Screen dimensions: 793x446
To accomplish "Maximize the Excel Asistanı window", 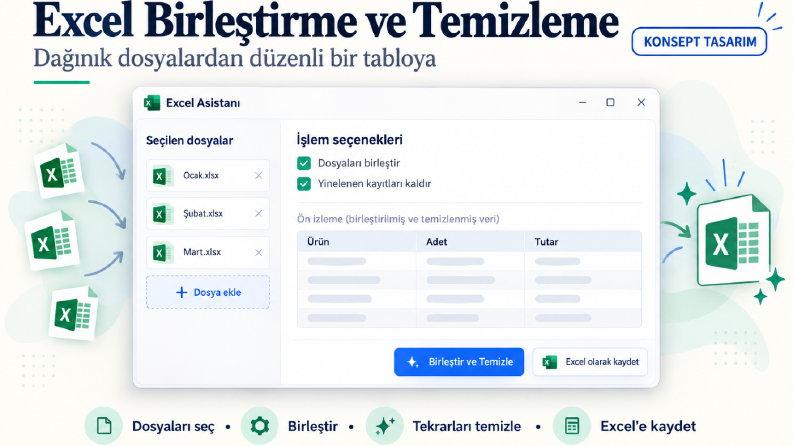I will point(610,102).
